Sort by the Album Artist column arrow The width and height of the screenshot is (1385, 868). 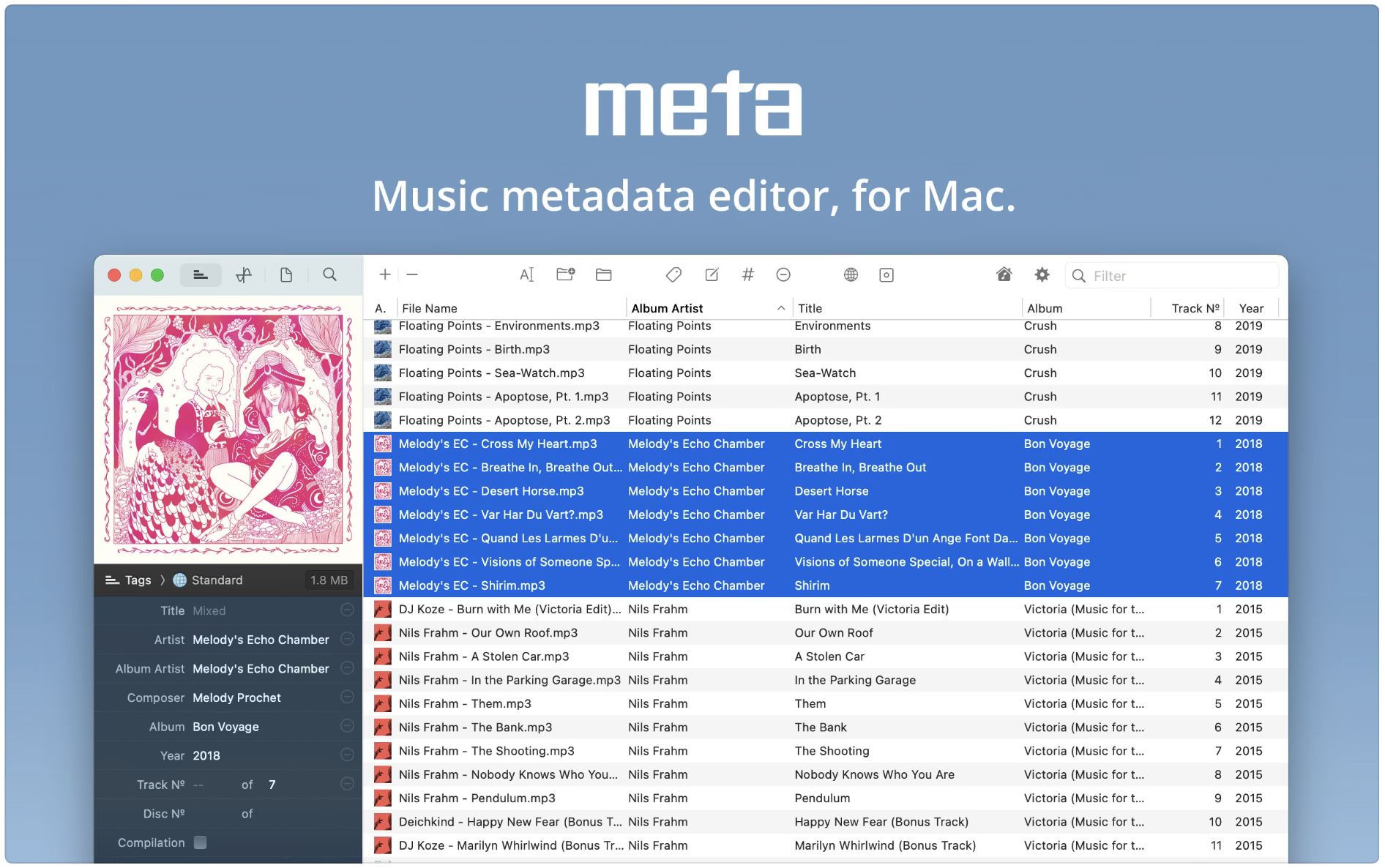point(780,307)
